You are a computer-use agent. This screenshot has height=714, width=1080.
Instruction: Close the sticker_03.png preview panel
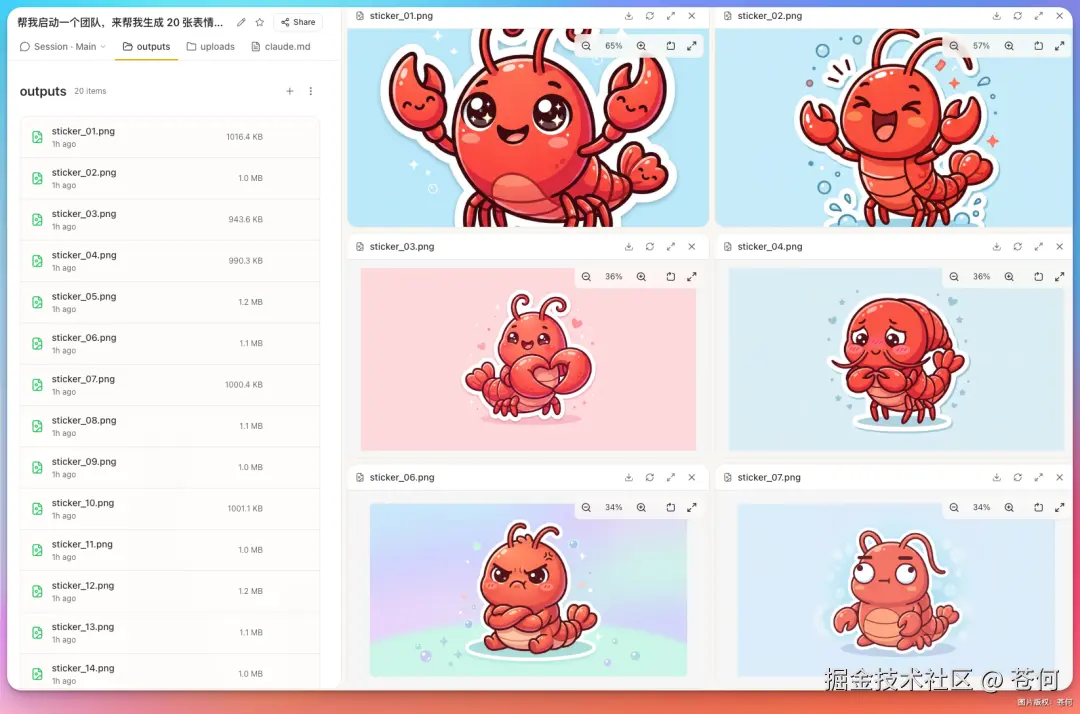click(692, 246)
